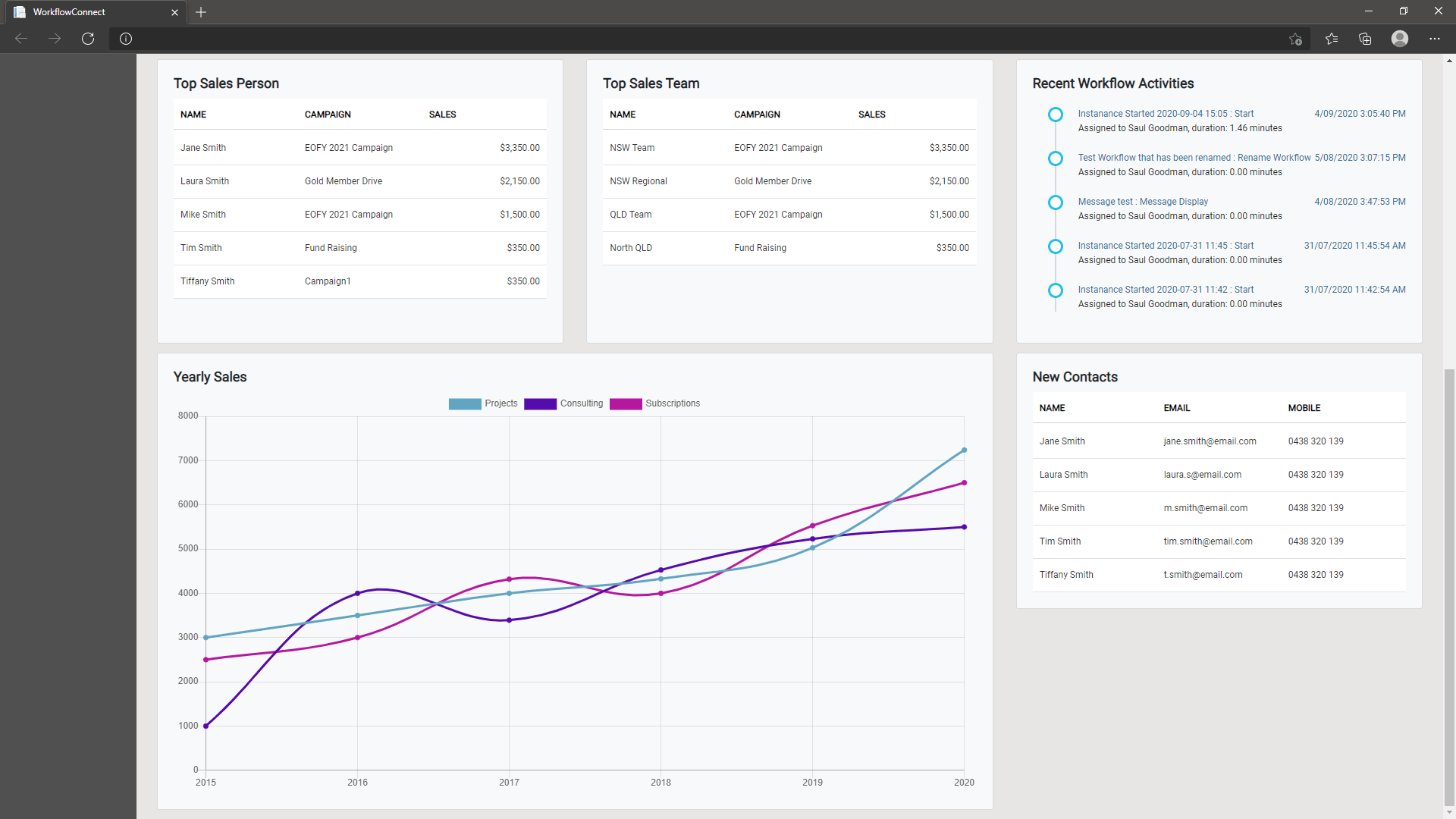Open Message test : Message Display link

(x=1143, y=202)
